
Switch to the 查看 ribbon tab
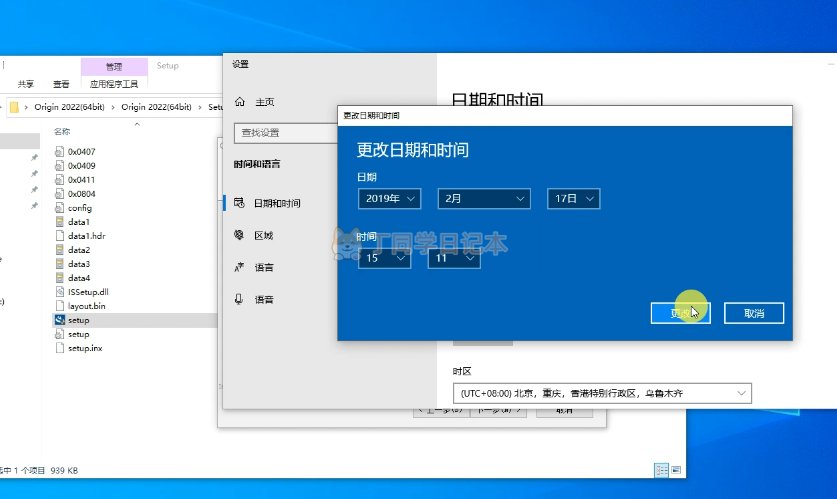click(61, 84)
